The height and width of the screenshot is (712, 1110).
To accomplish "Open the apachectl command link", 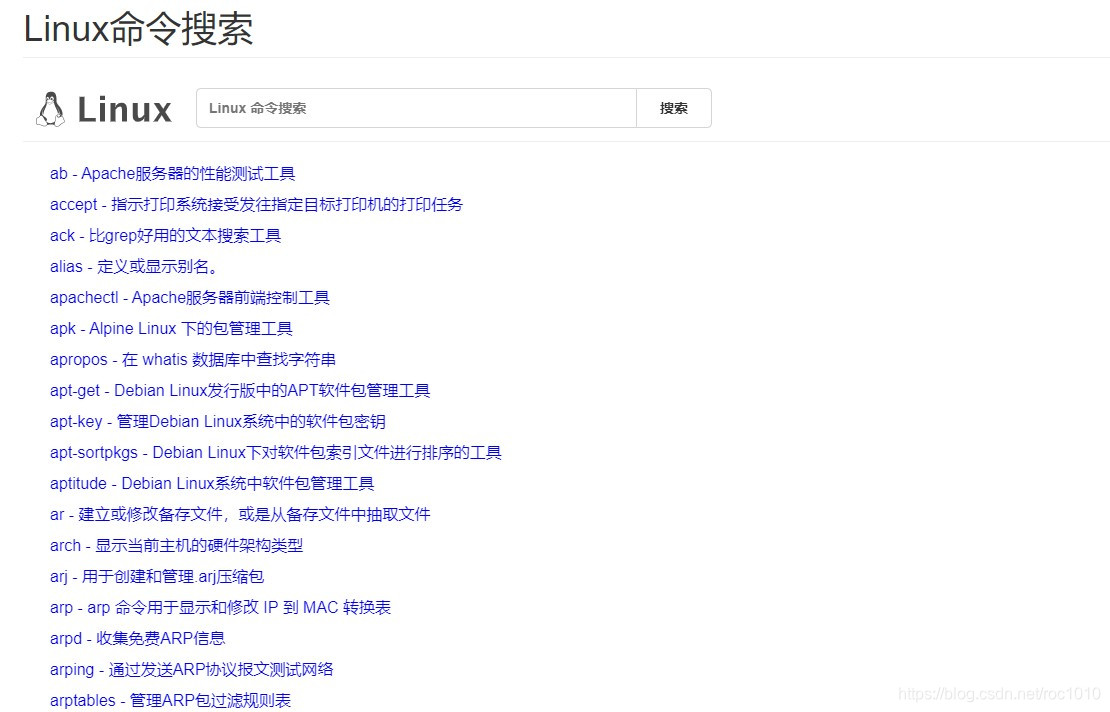I will click(190, 298).
